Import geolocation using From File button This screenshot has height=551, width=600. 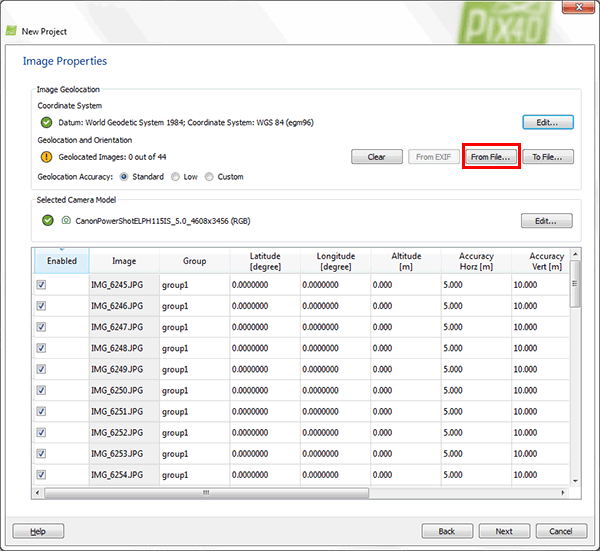click(x=491, y=157)
